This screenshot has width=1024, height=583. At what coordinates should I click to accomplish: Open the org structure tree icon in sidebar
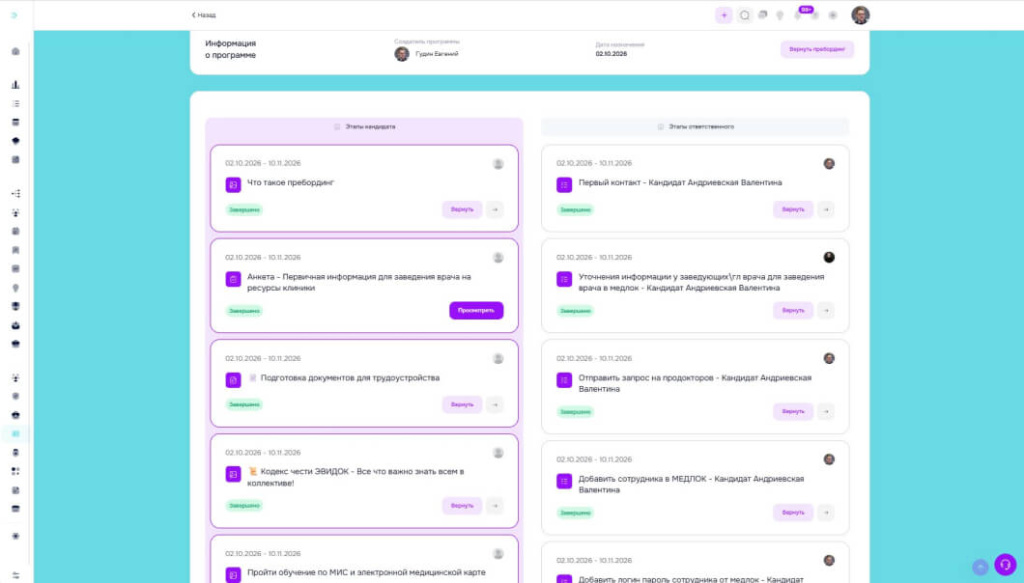(x=16, y=193)
